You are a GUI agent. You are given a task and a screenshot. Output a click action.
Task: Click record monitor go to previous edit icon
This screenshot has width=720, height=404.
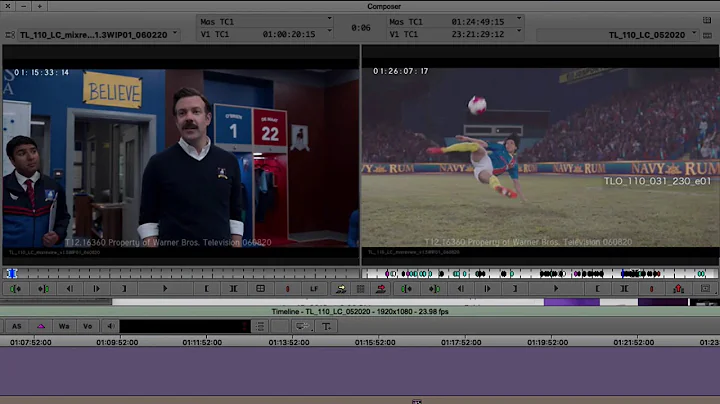pyautogui.click(x=406, y=289)
